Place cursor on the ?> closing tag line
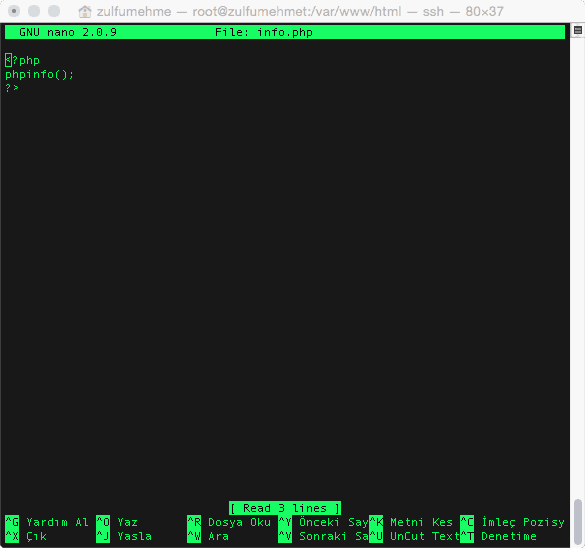The image size is (585, 548). 12,88
